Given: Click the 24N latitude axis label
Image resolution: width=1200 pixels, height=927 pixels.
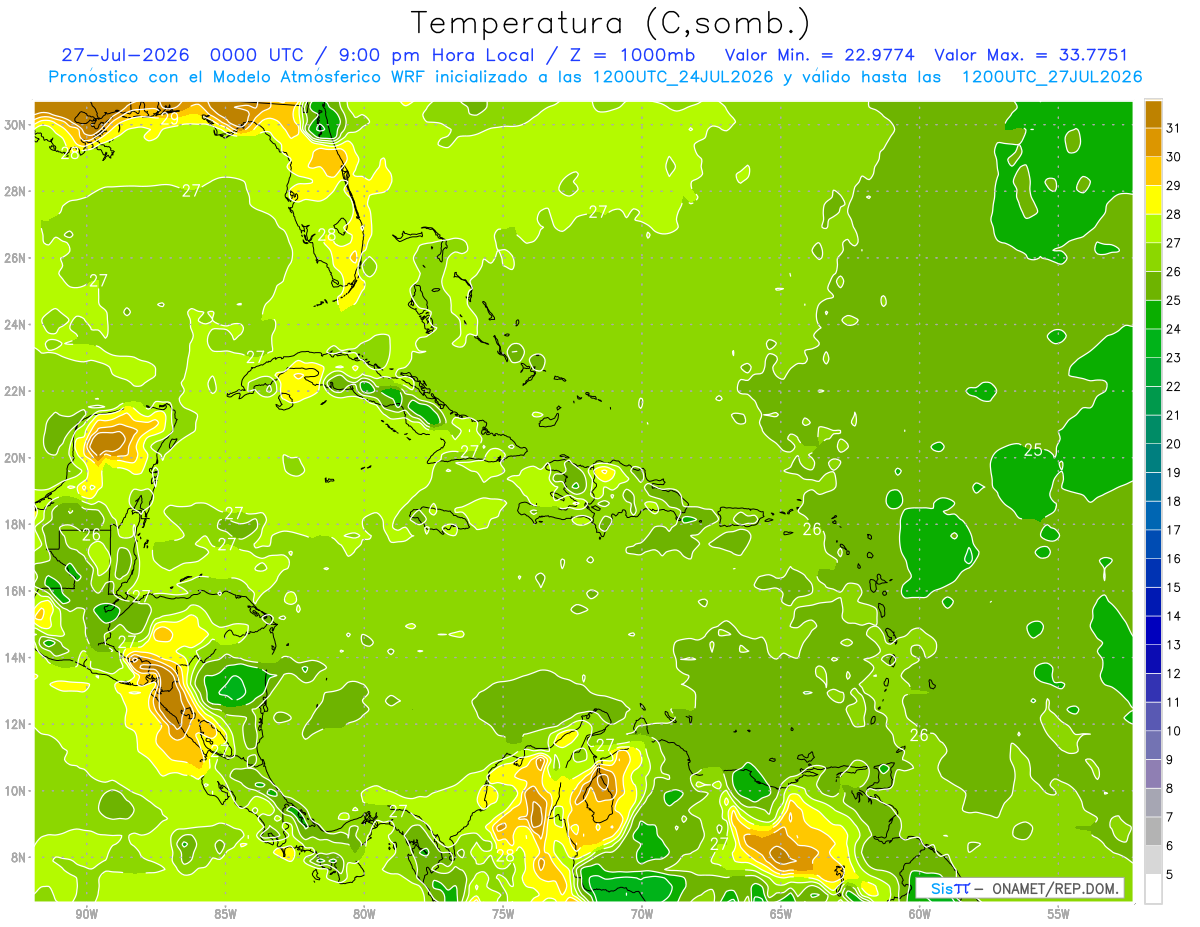Looking at the screenshot, I should (x=16, y=324).
